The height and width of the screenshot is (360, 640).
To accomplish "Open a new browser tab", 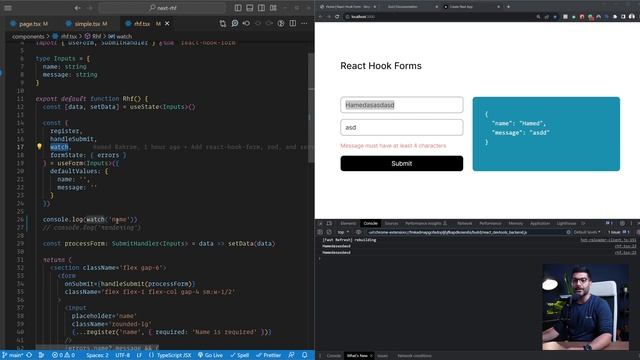I will tap(508, 7).
